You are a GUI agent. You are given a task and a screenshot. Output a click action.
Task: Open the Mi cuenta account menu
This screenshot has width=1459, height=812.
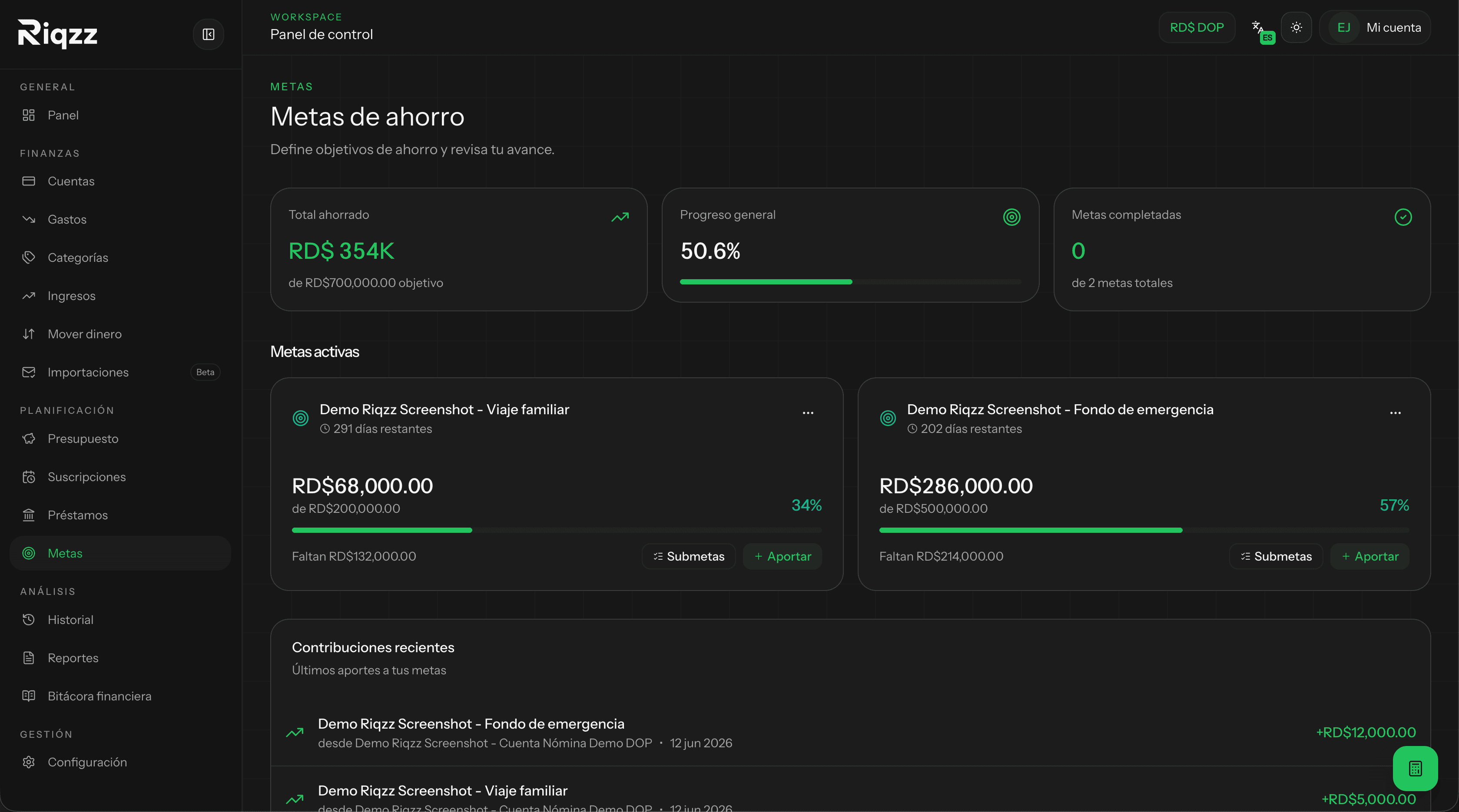pyautogui.click(x=1375, y=27)
